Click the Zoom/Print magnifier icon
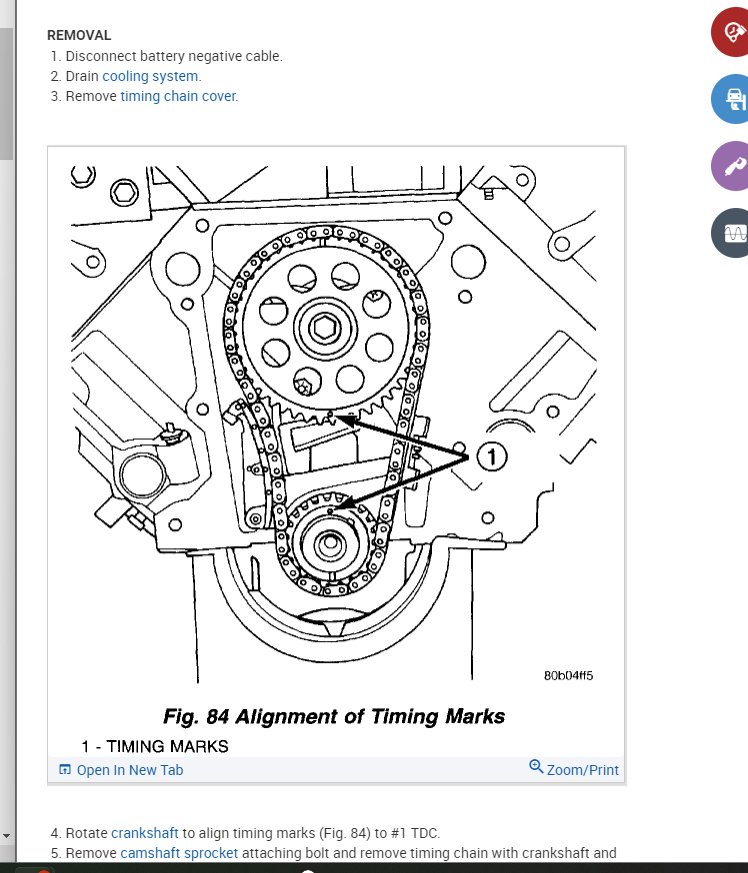 pos(536,767)
